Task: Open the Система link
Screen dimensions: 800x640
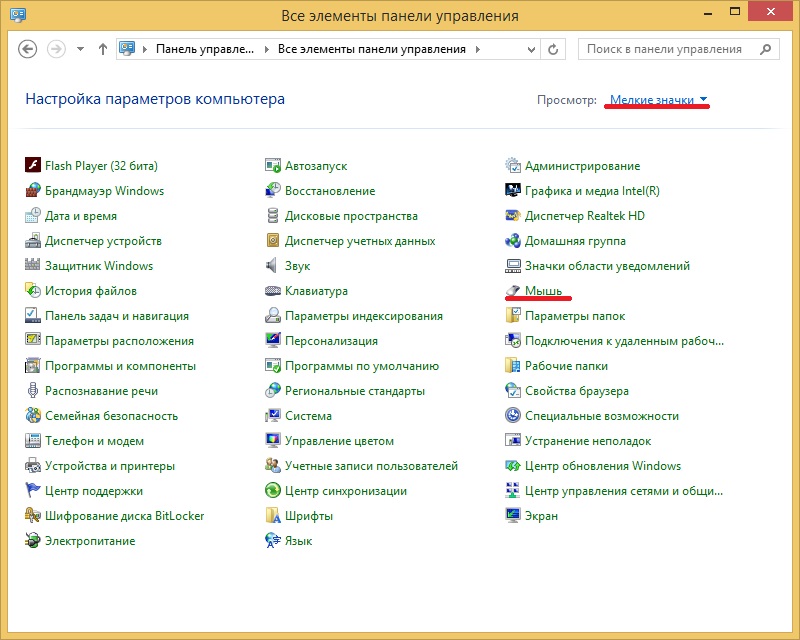Action: point(309,416)
